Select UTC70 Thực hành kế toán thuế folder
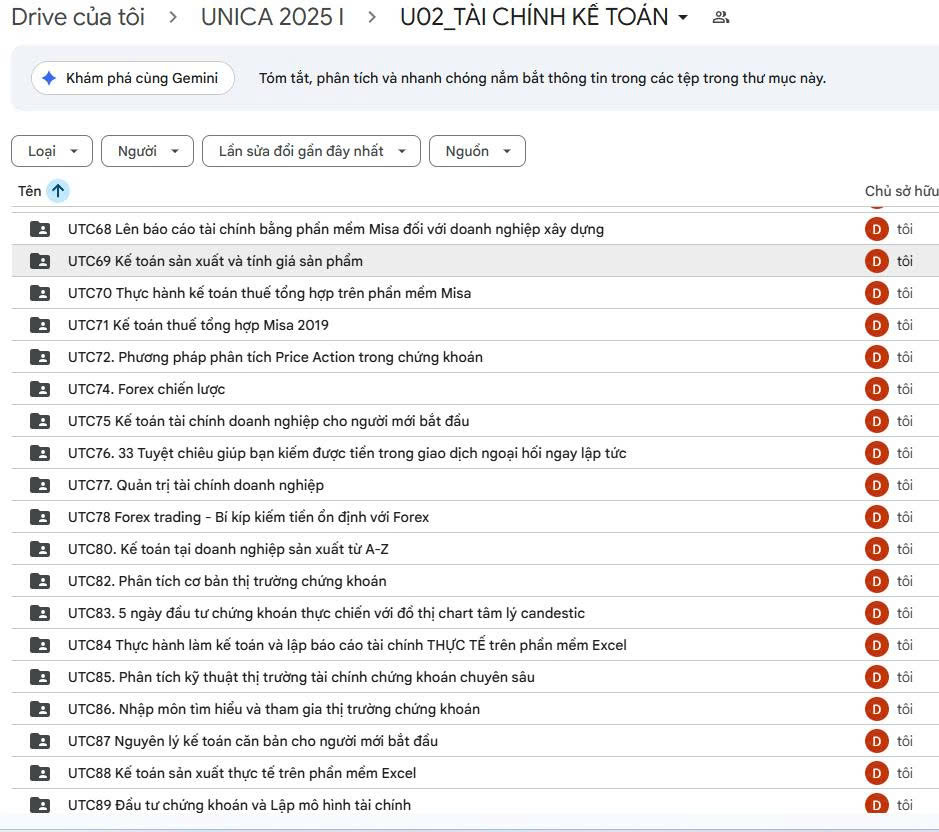The image size is (939, 832). click(269, 293)
